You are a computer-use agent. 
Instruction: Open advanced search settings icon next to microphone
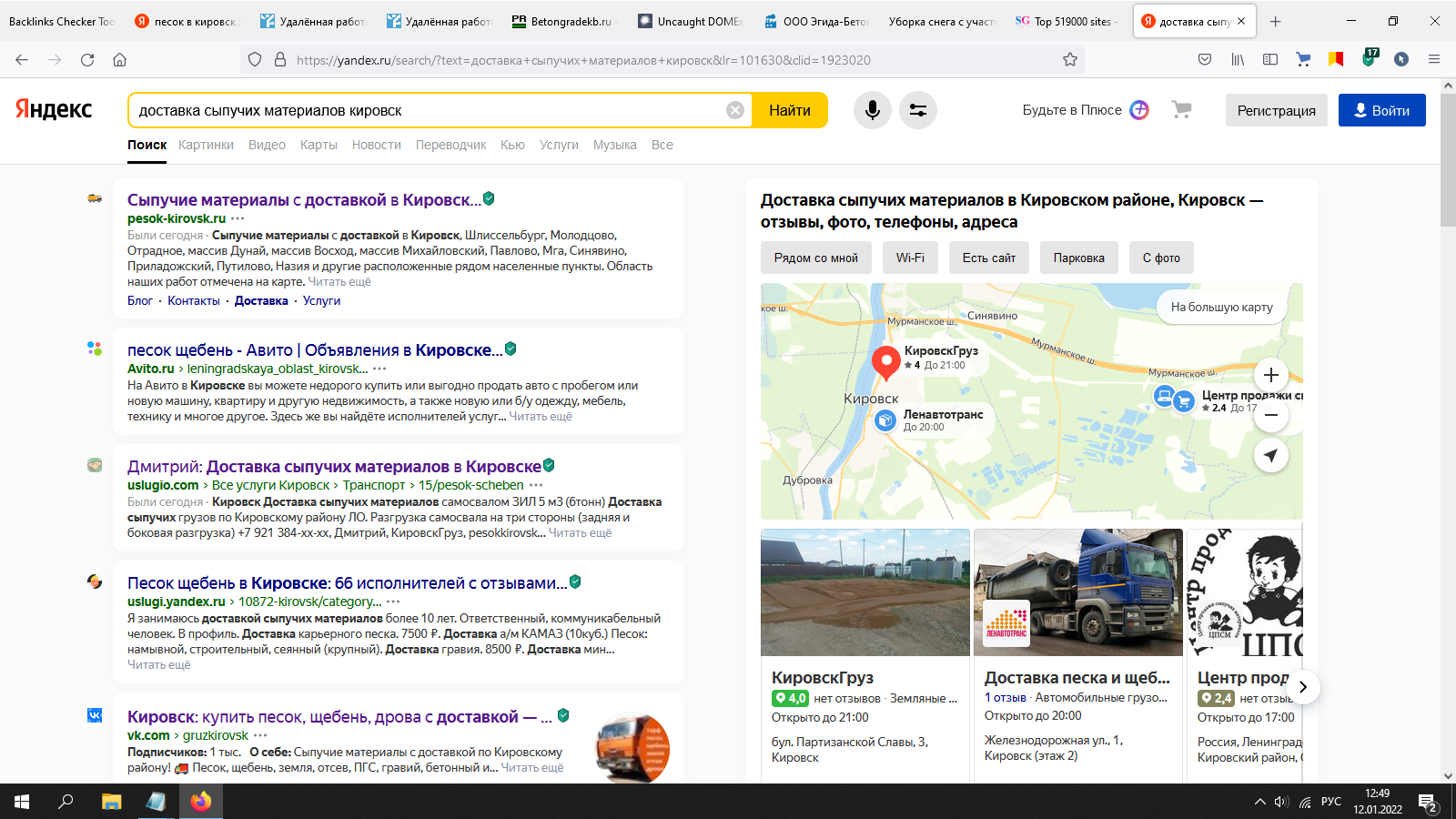917,109
